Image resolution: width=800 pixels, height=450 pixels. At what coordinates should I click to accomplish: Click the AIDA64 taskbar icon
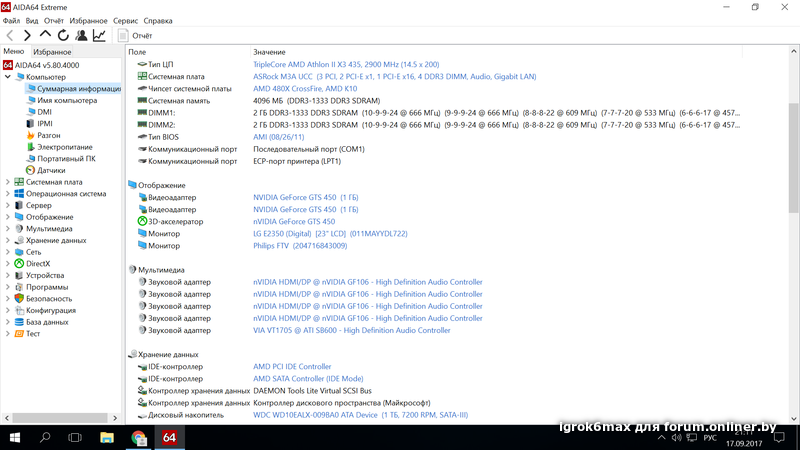(169, 438)
